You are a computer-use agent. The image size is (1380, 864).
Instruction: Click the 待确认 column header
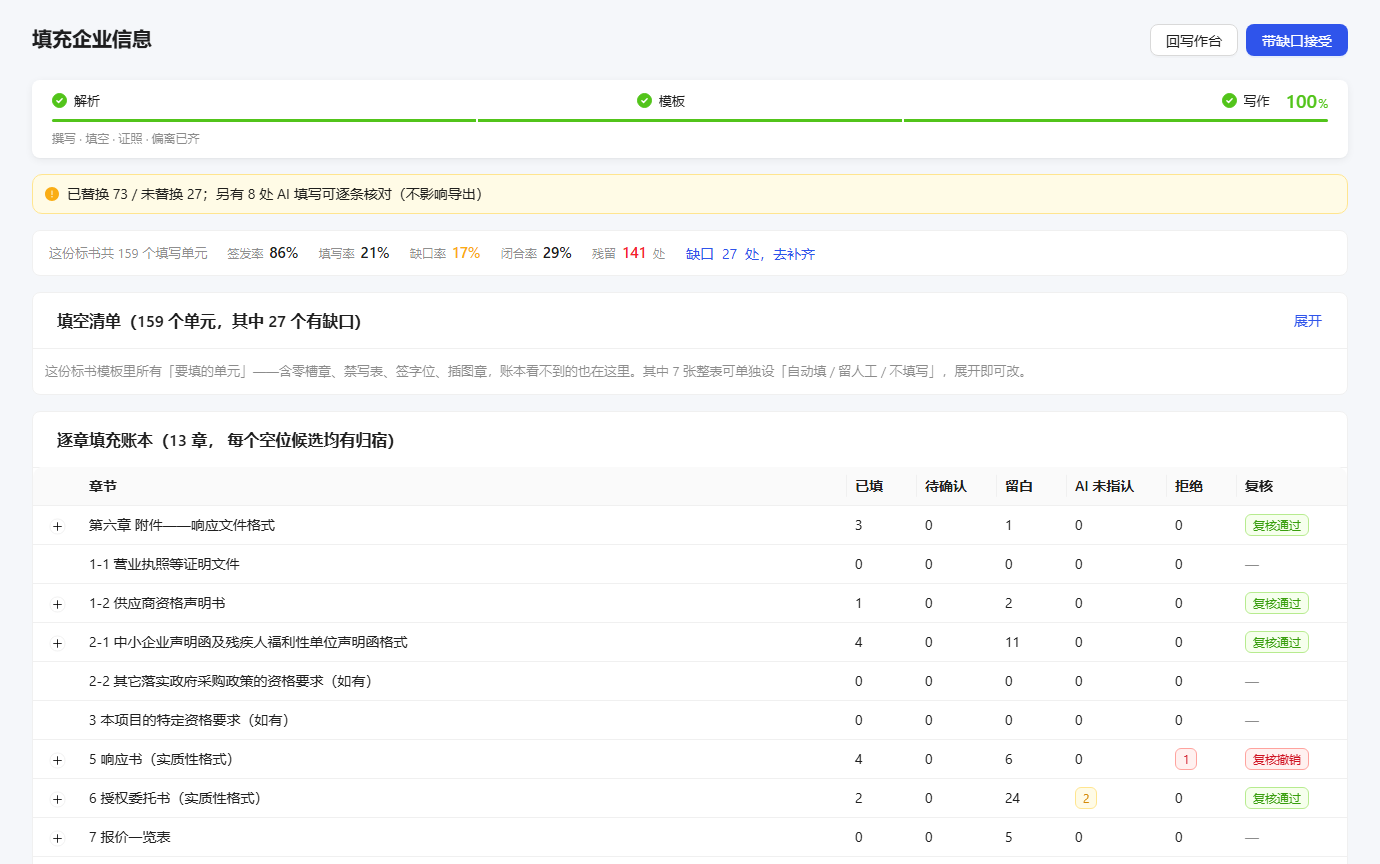[946, 486]
